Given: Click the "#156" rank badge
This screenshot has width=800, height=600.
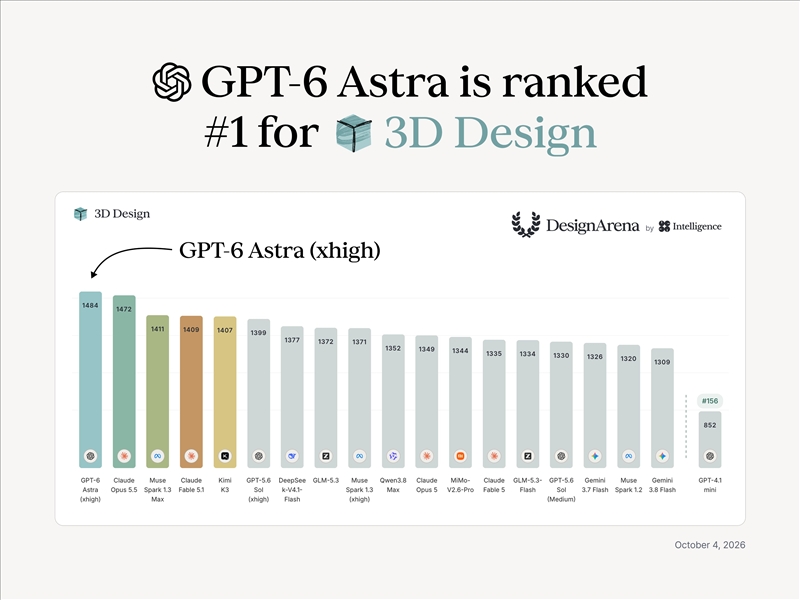Looking at the screenshot, I should [x=710, y=401].
